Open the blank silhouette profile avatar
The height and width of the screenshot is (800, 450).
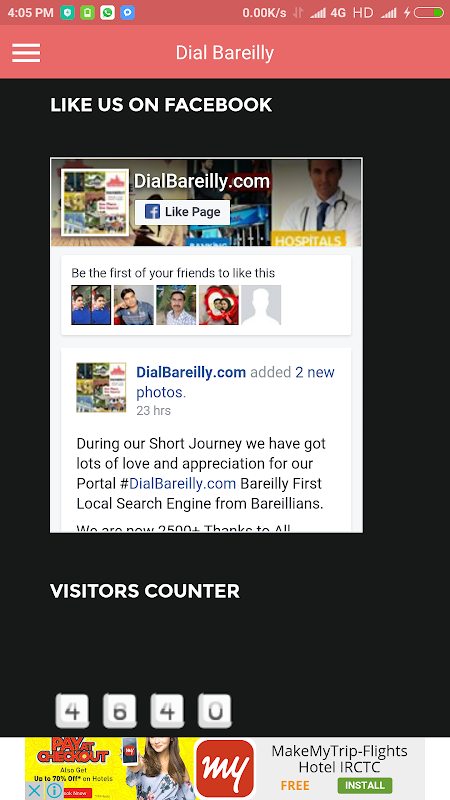(x=261, y=305)
